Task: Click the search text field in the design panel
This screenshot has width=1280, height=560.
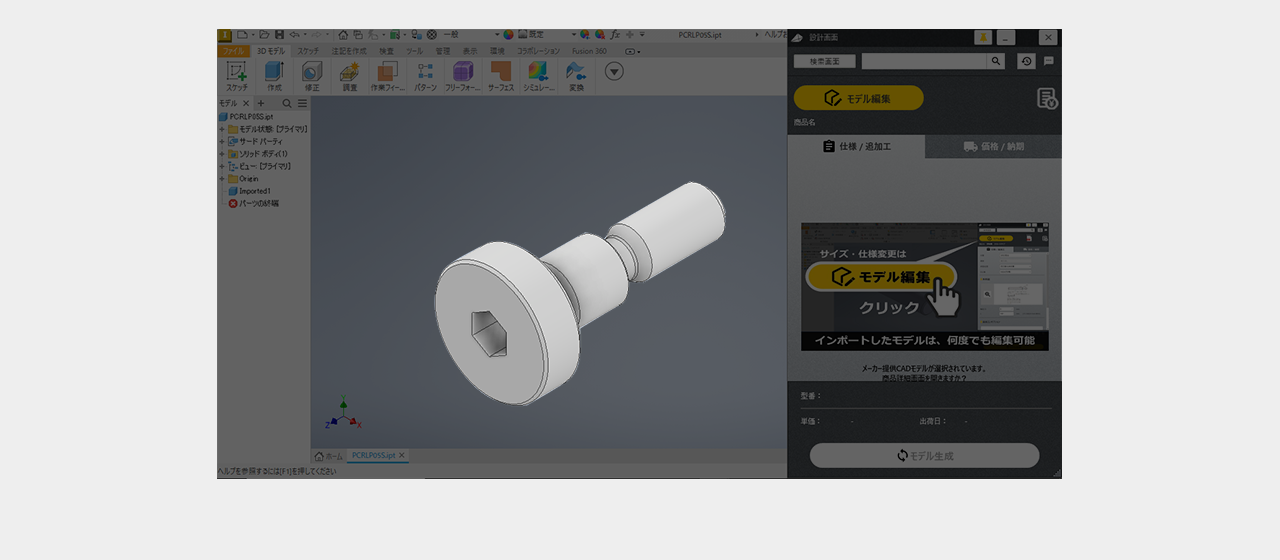Action: coord(924,61)
